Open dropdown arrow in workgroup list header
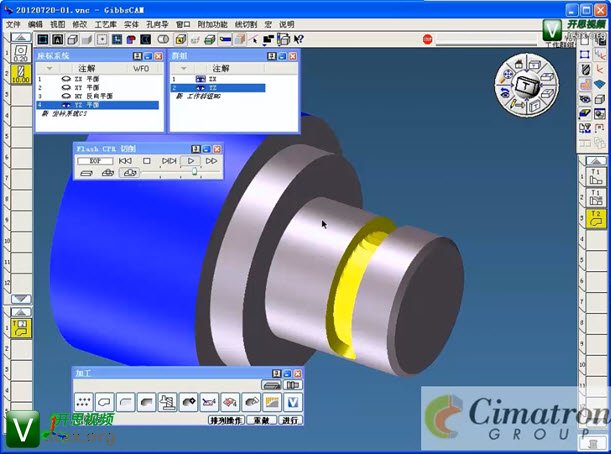Viewport: 611px width, 454px height. point(184,68)
